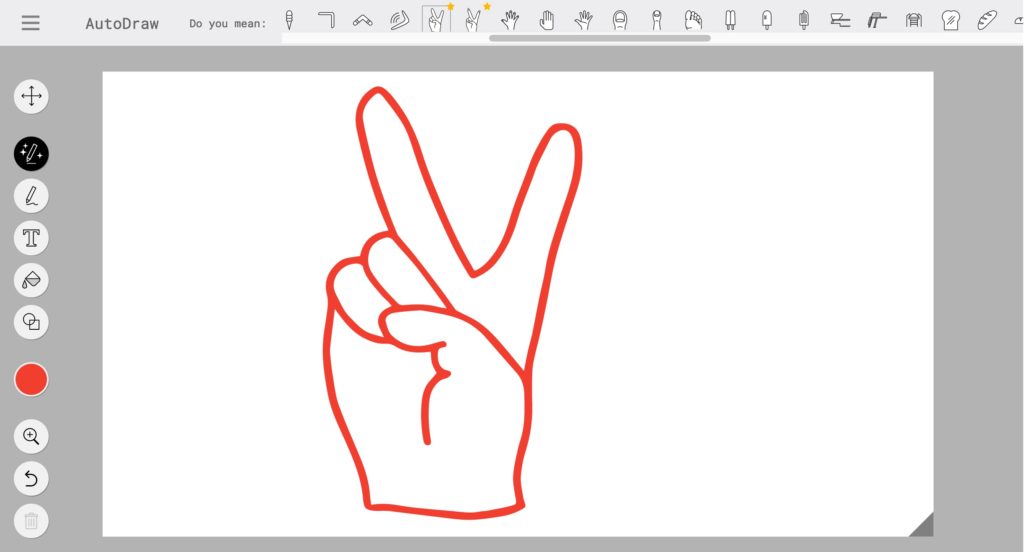Choose the footprint suggestion
The height and width of the screenshot is (552, 1024).
[x=693, y=20]
